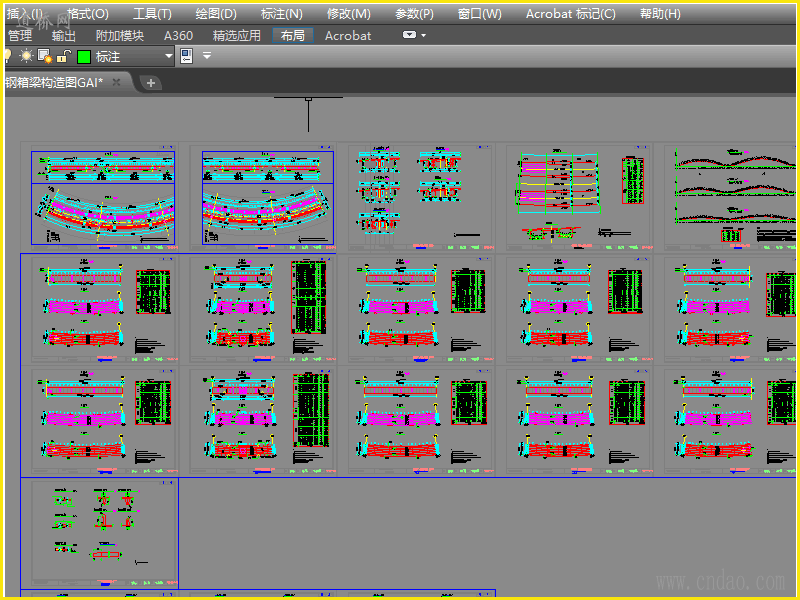Switch to the 钢箱梁构造图GAI* file tab

[x=55, y=83]
